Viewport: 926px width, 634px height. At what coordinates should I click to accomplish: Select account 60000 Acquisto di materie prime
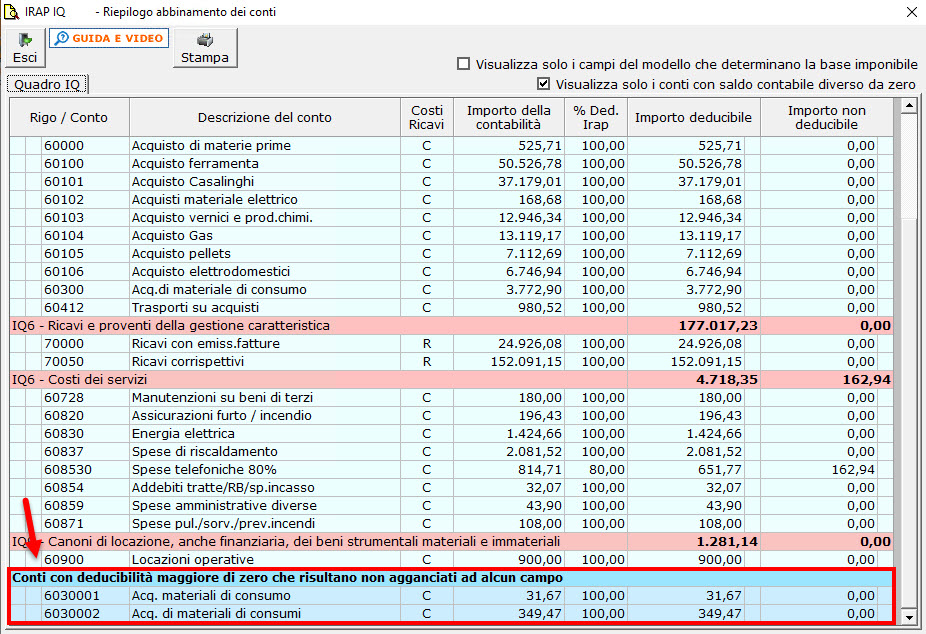[x=451, y=145]
